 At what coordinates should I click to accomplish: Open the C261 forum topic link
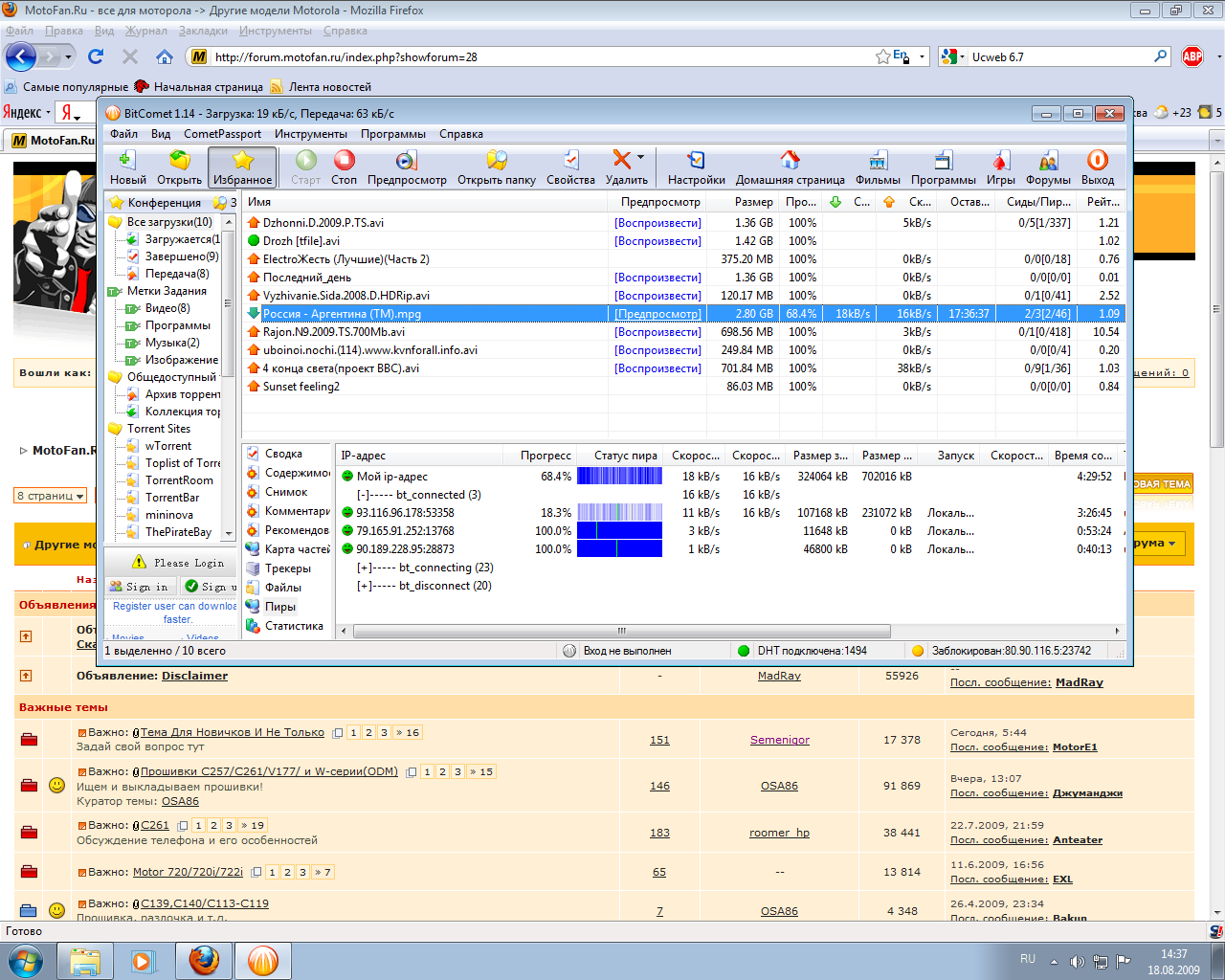click(155, 825)
